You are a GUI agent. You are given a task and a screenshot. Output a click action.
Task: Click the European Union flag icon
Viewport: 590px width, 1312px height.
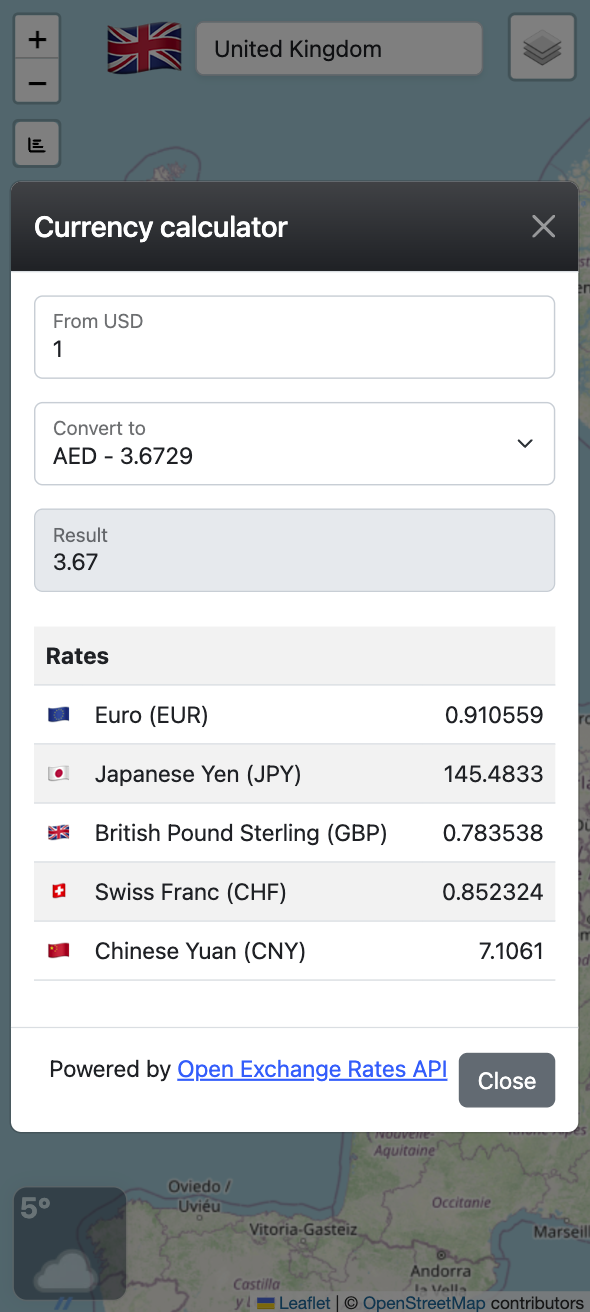pyautogui.click(x=59, y=715)
